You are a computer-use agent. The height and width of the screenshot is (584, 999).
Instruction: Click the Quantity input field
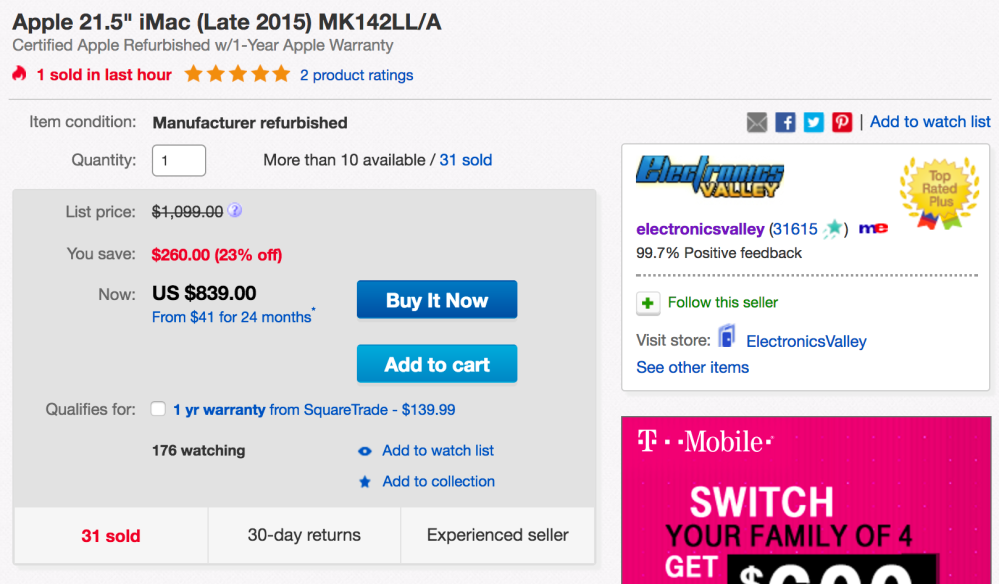click(x=179, y=160)
